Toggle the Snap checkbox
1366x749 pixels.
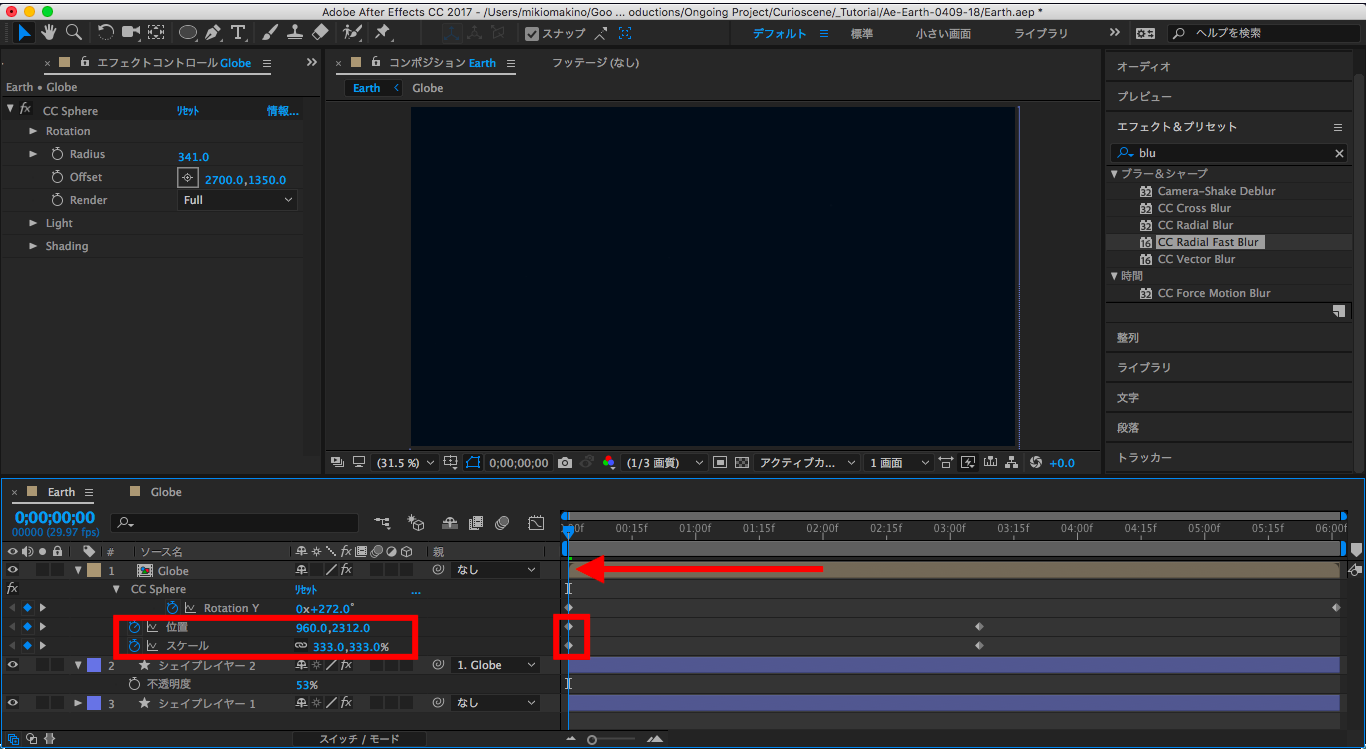pos(532,33)
